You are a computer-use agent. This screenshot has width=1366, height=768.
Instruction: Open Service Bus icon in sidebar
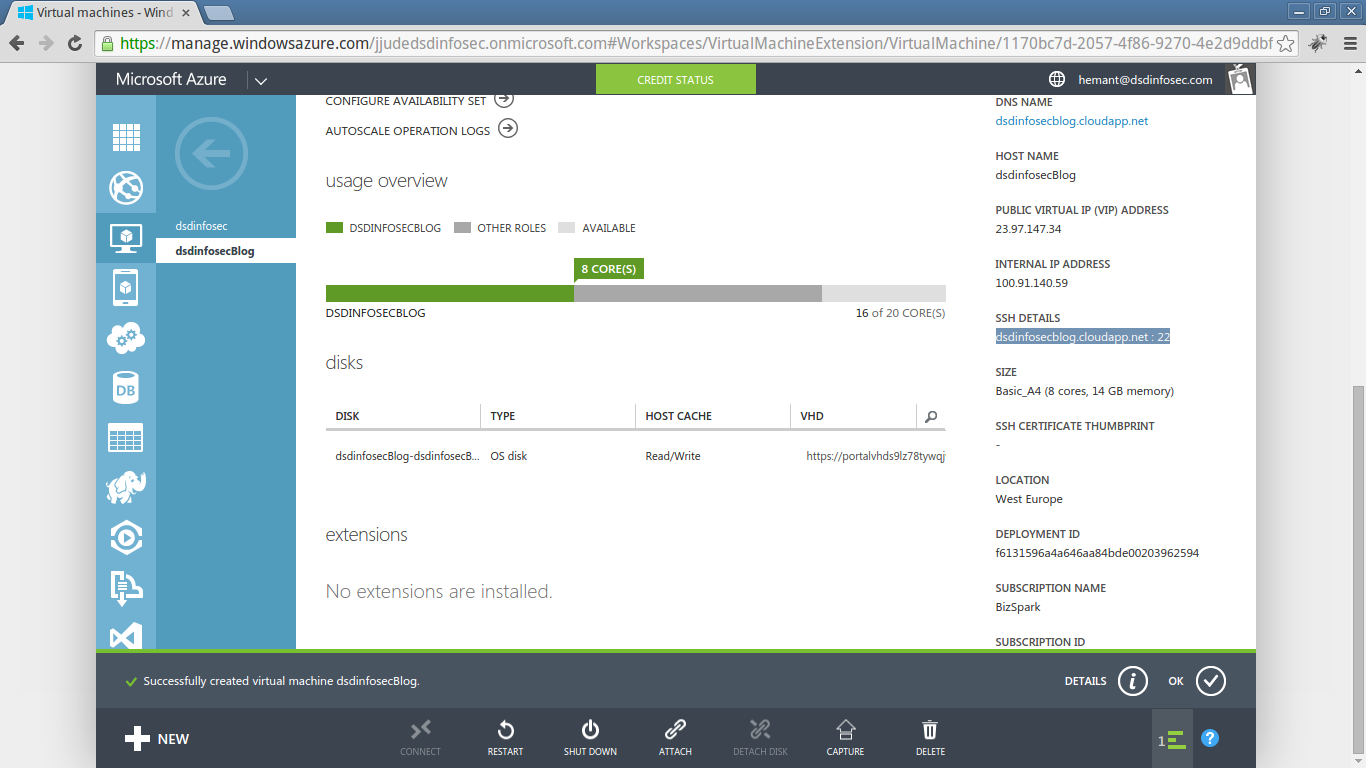[x=126, y=588]
